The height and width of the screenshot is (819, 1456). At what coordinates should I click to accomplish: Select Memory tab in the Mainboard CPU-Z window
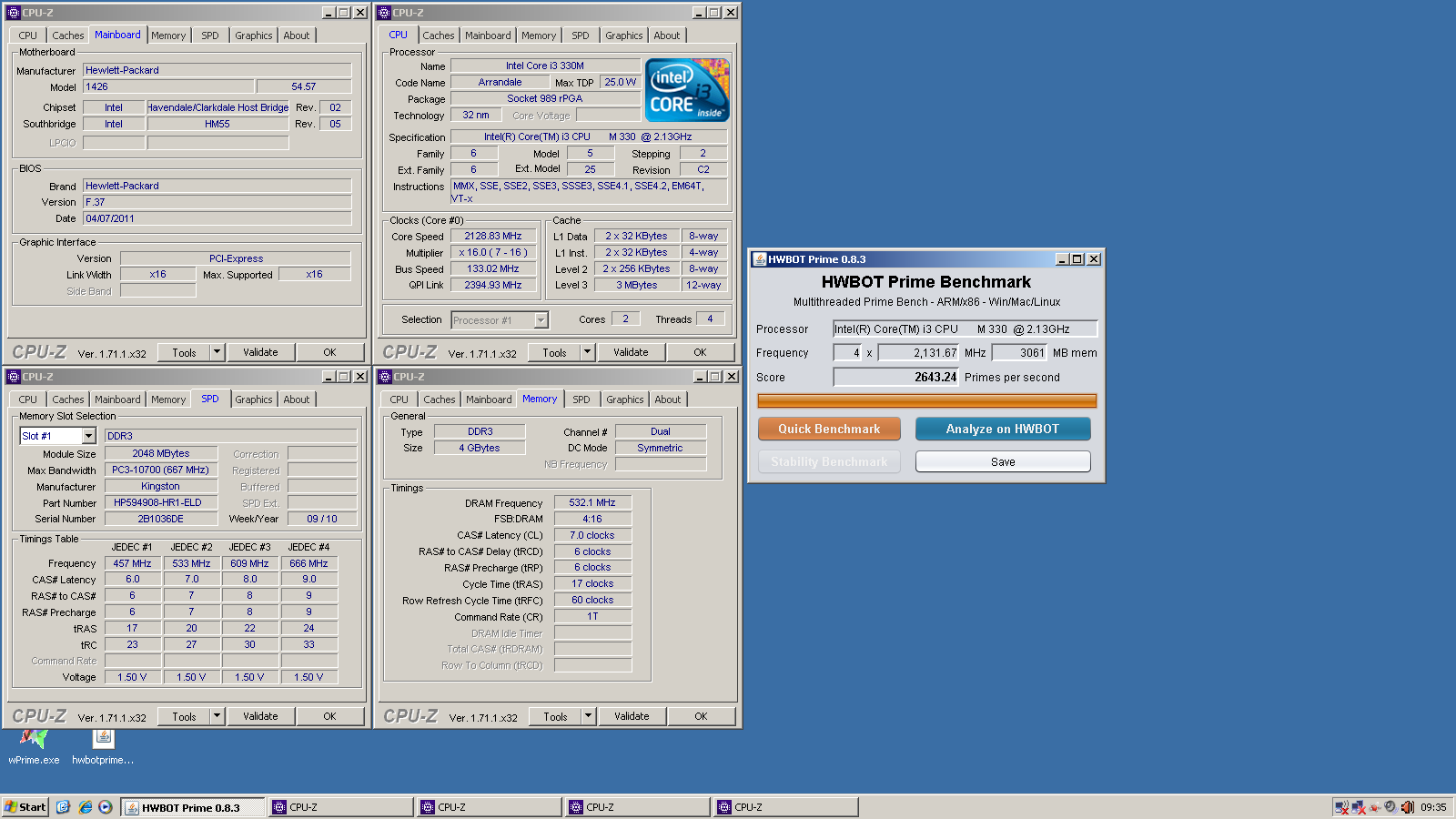pos(168,35)
